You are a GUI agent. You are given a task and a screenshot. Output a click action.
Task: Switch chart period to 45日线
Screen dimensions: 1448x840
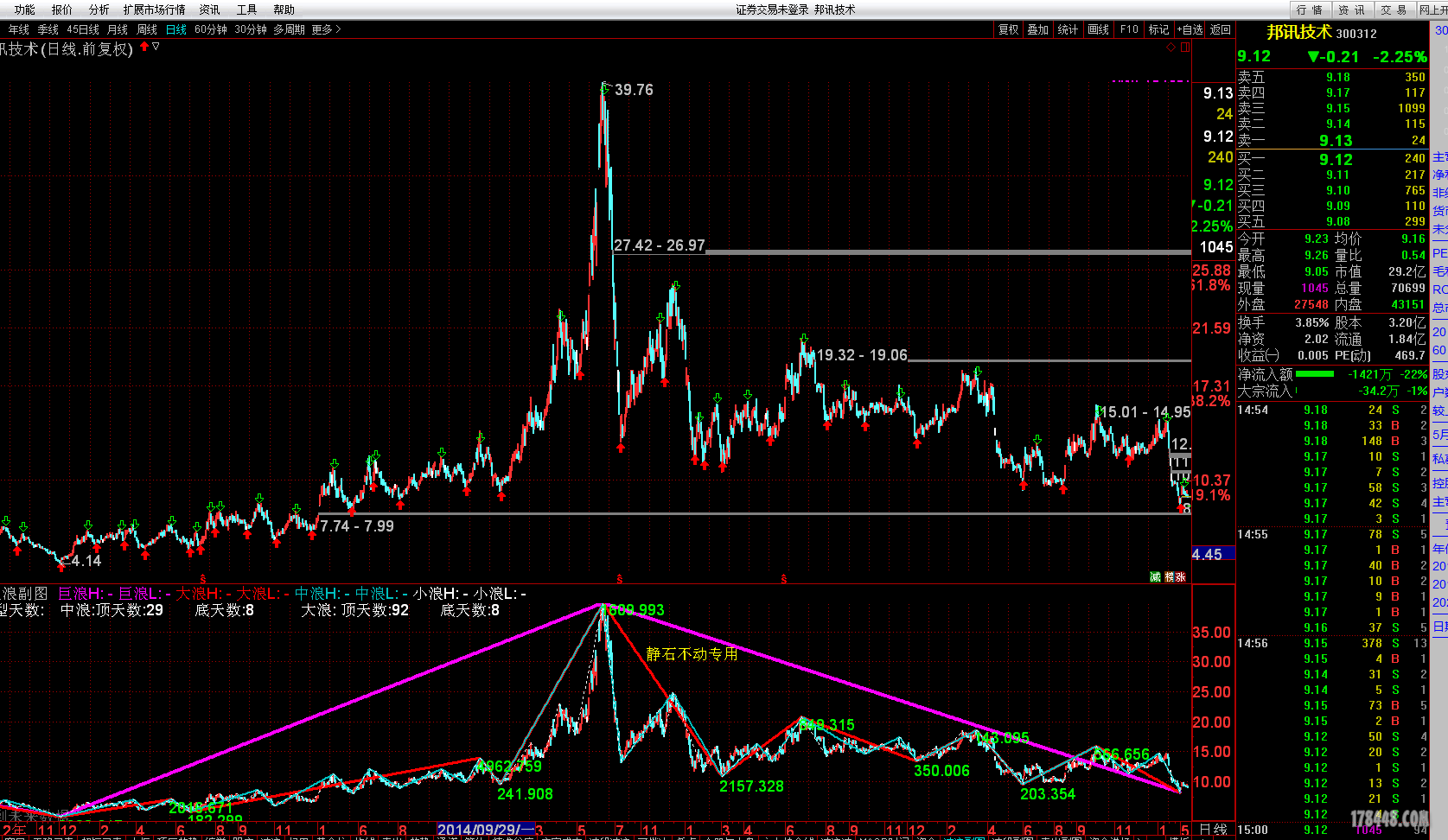point(83,29)
